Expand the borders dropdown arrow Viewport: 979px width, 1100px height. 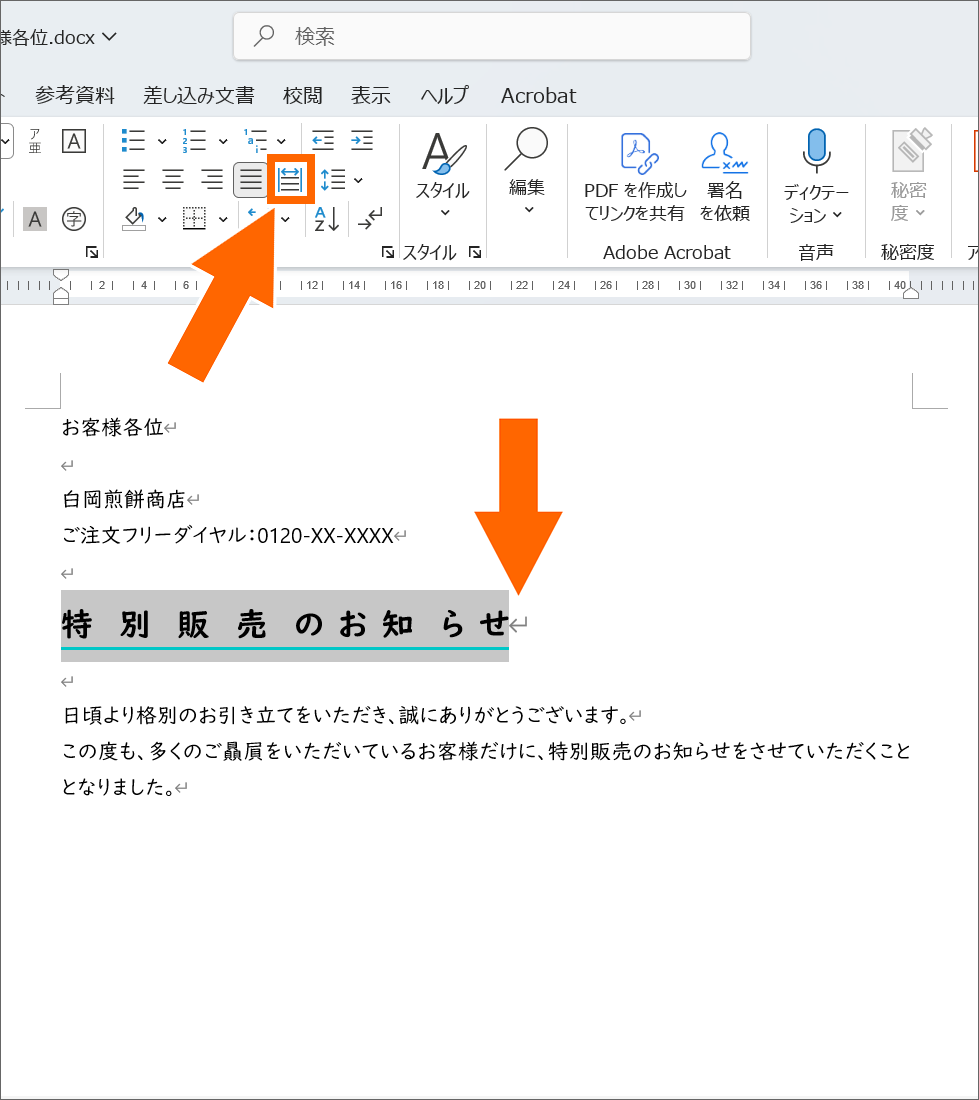point(222,219)
